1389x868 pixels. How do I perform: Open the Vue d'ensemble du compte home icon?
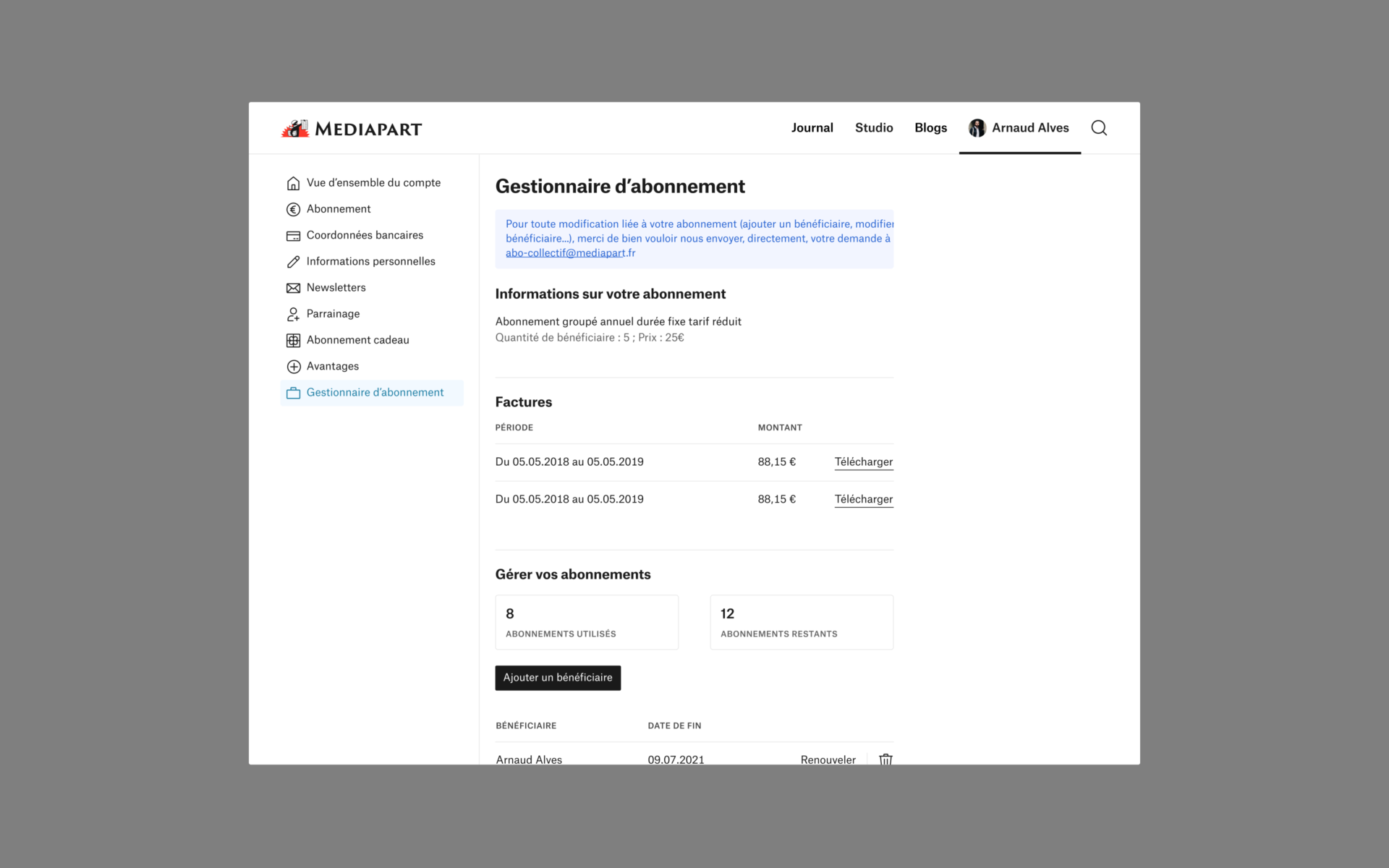(293, 182)
